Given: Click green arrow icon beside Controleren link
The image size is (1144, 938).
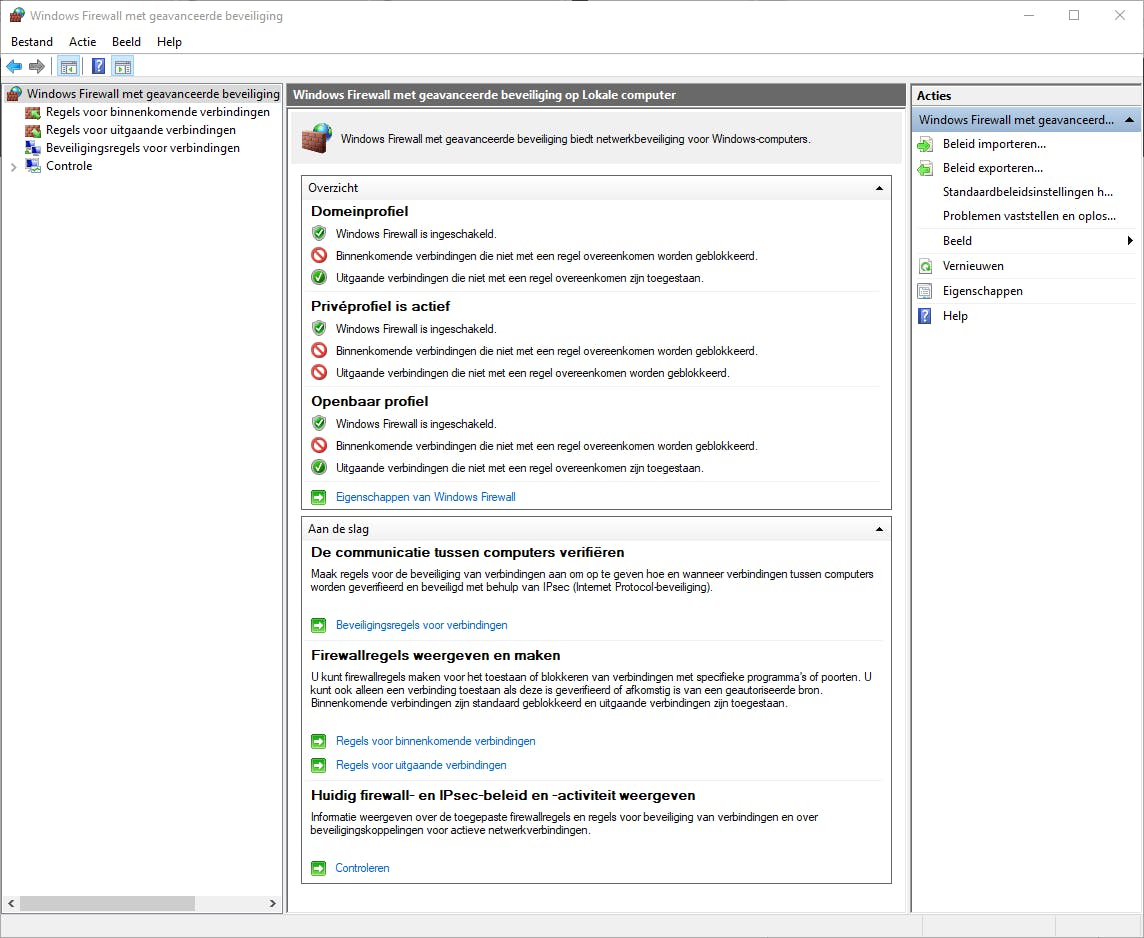Looking at the screenshot, I should [319, 868].
